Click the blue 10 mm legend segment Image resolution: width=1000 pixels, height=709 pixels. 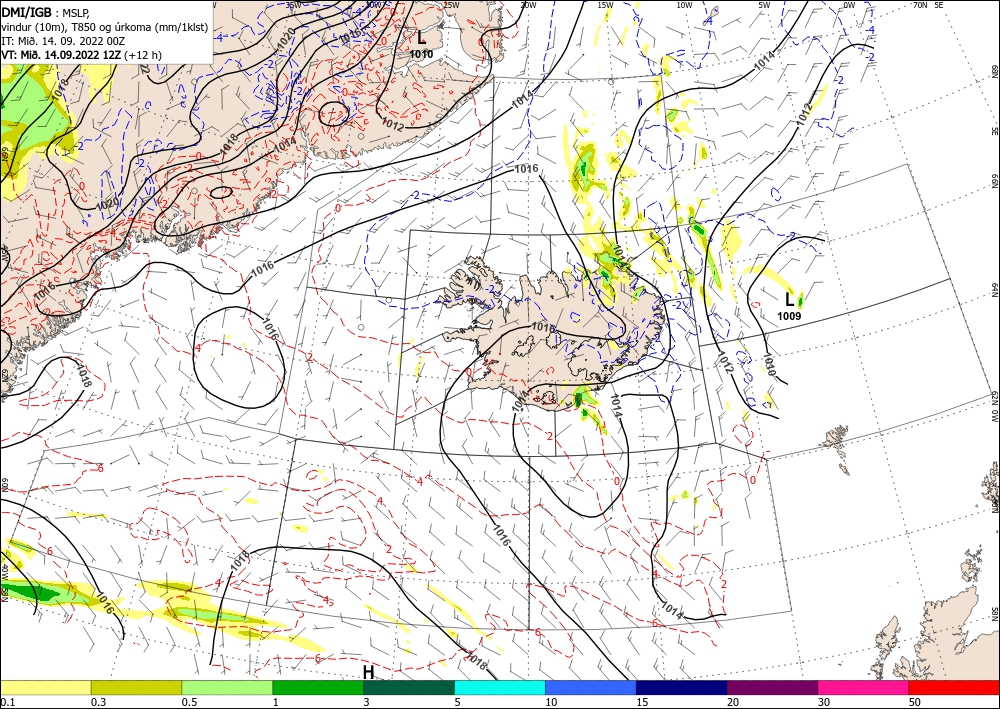[591, 687]
